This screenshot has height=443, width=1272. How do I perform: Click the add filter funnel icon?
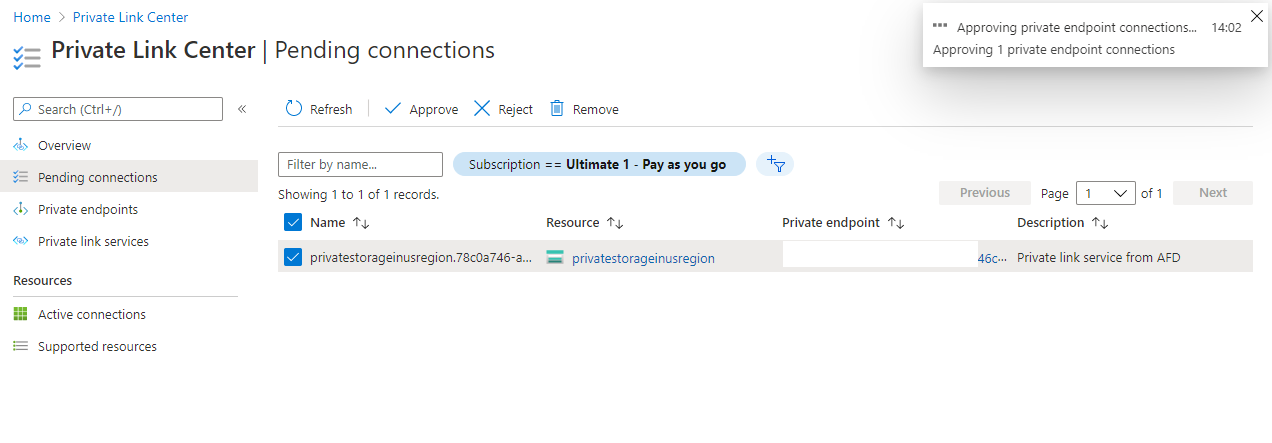[775, 164]
